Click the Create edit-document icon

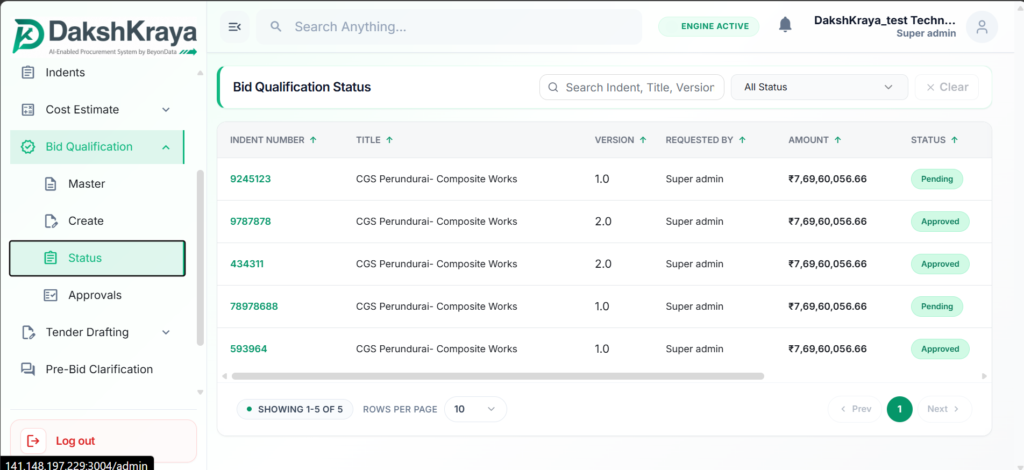50,221
